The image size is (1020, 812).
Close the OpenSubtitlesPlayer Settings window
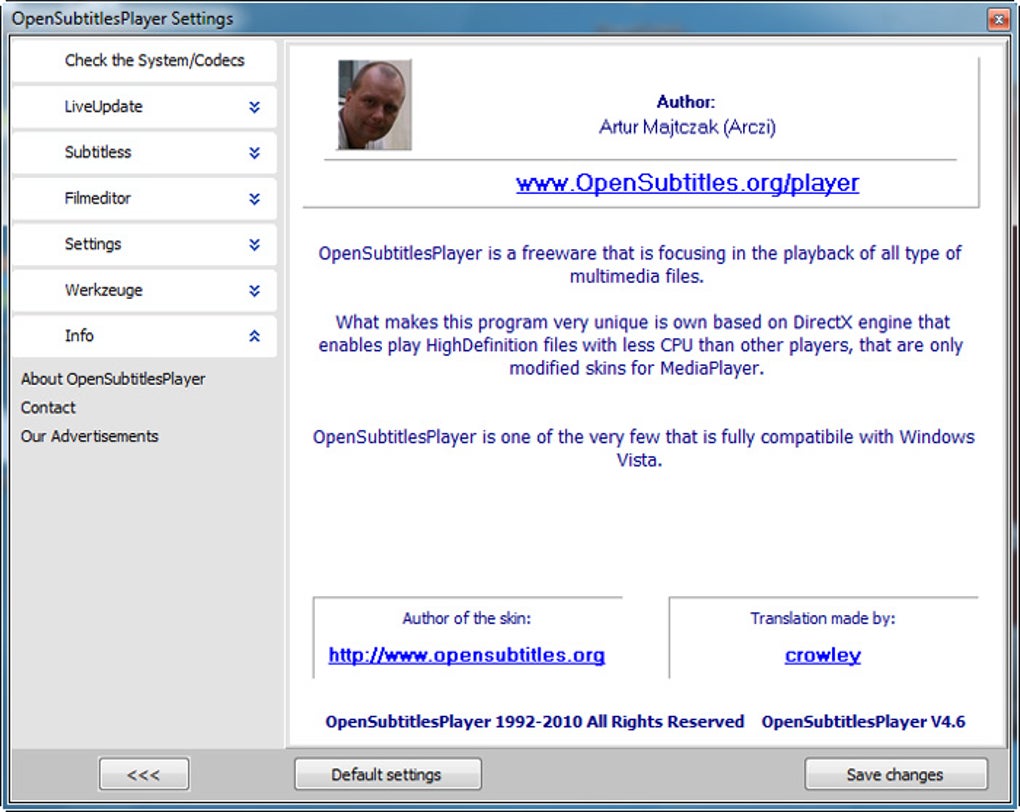(x=999, y=20)
